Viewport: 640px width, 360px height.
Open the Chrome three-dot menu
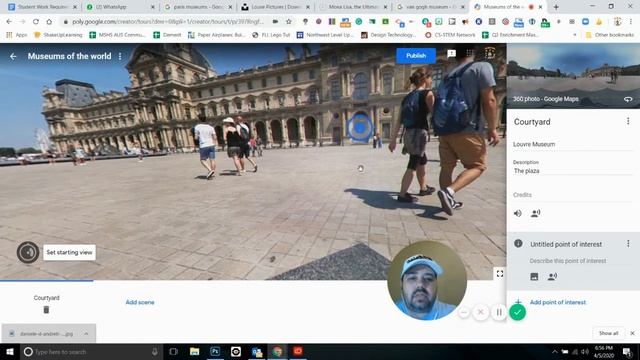tap(631, 22)
